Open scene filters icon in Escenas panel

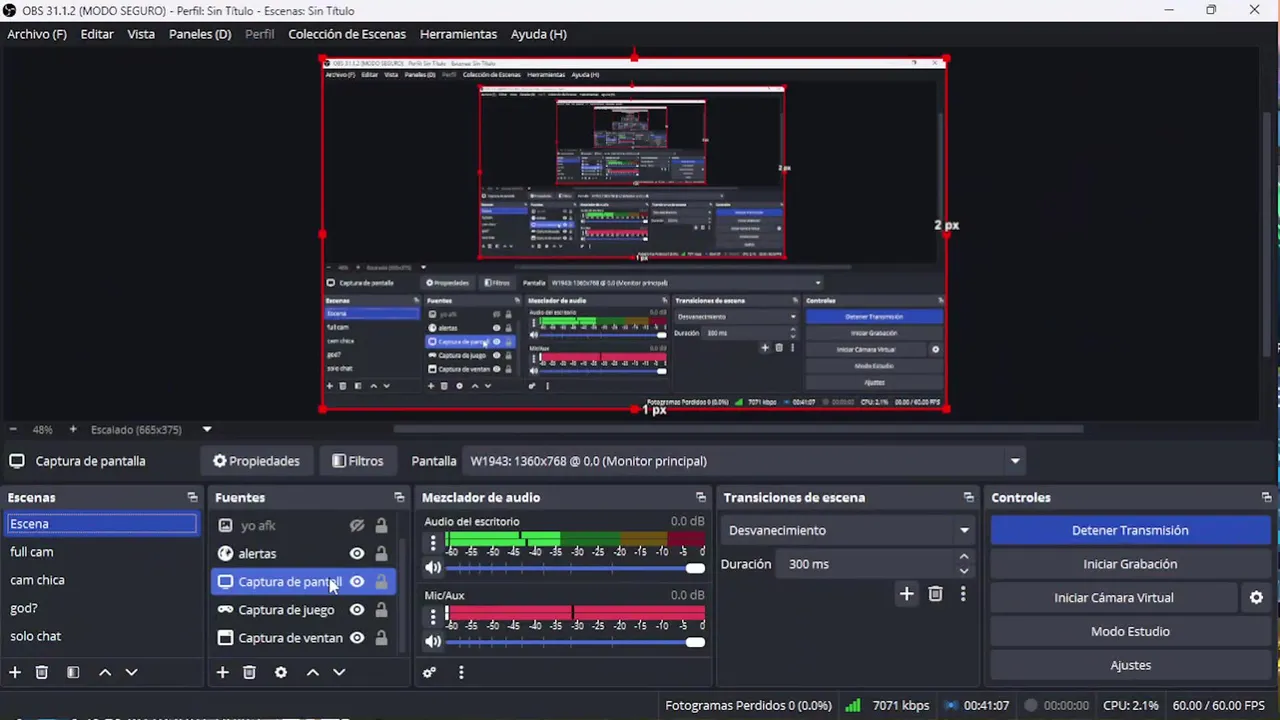[73, 673]
